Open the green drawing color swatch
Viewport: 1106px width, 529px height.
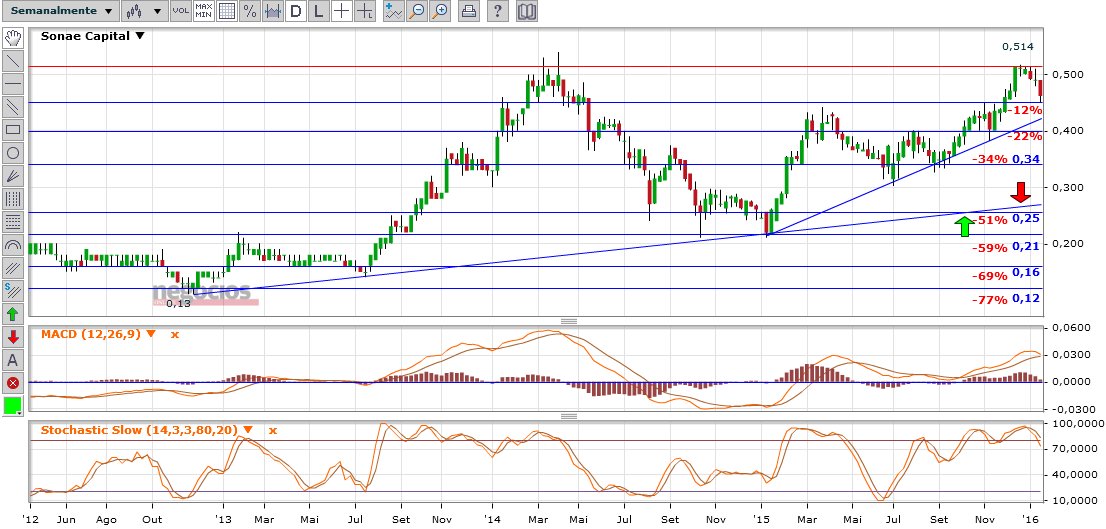pos(13,407)
